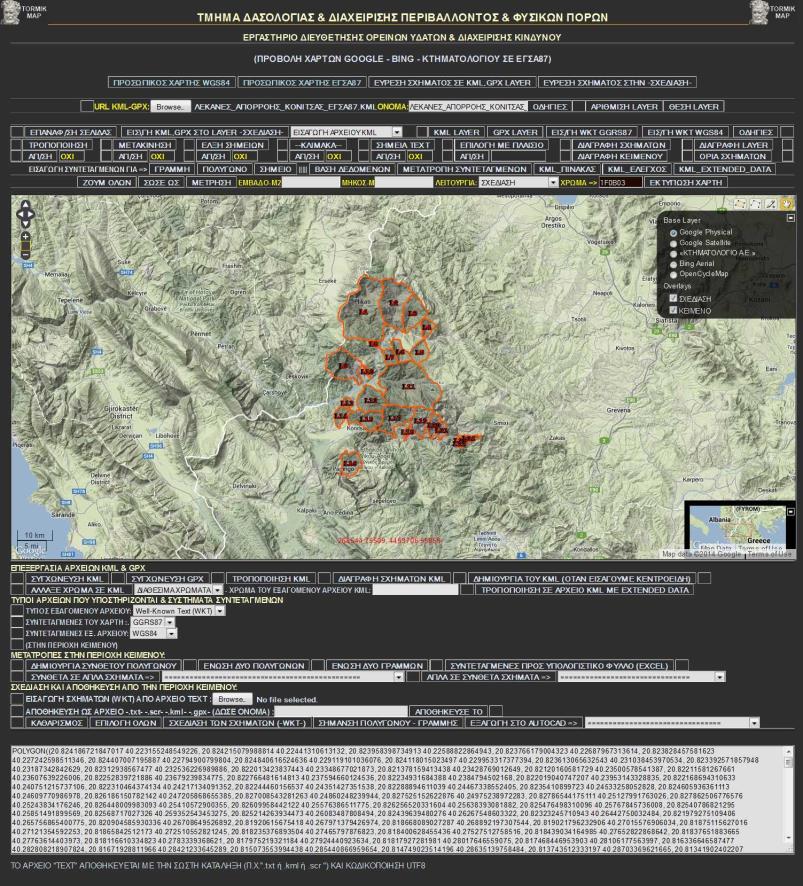The image size is (803, 886).
Task: Activate the hand navigation tool on map
Action: coord(787,204)
